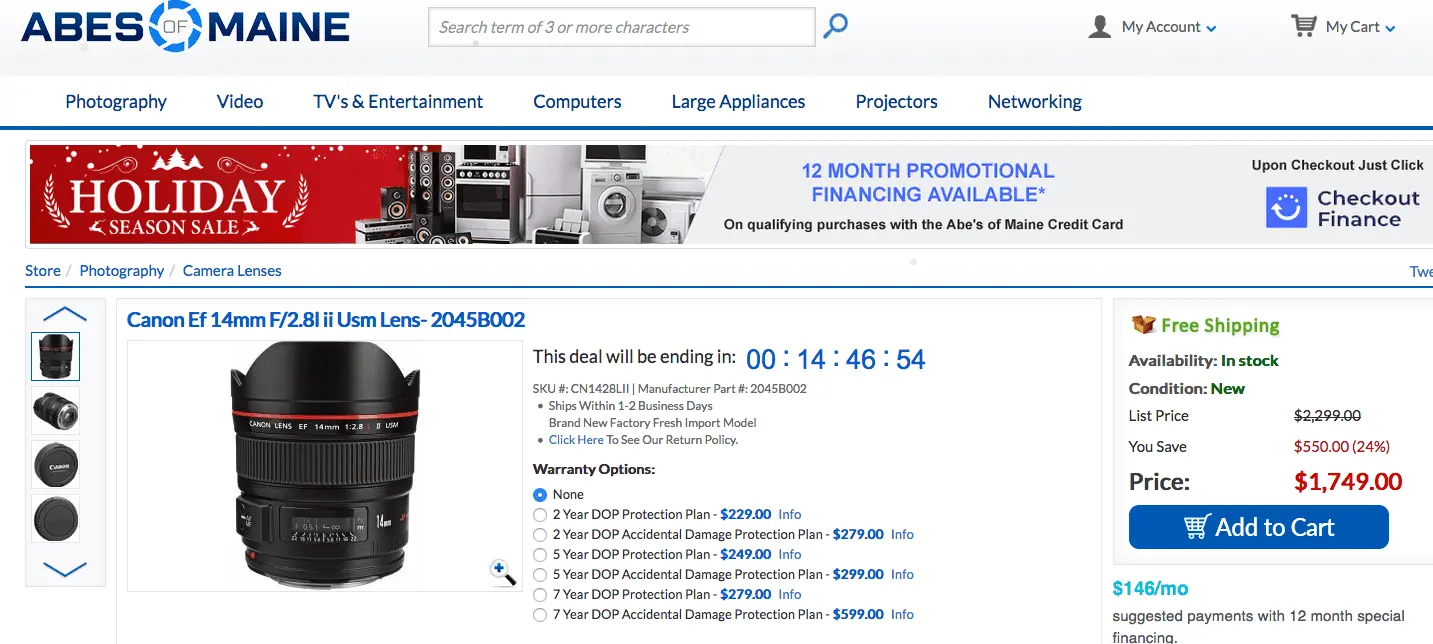Click SKU #: CN1428LII text
The width and height of the screenshot is (1433, 644).
582,388
